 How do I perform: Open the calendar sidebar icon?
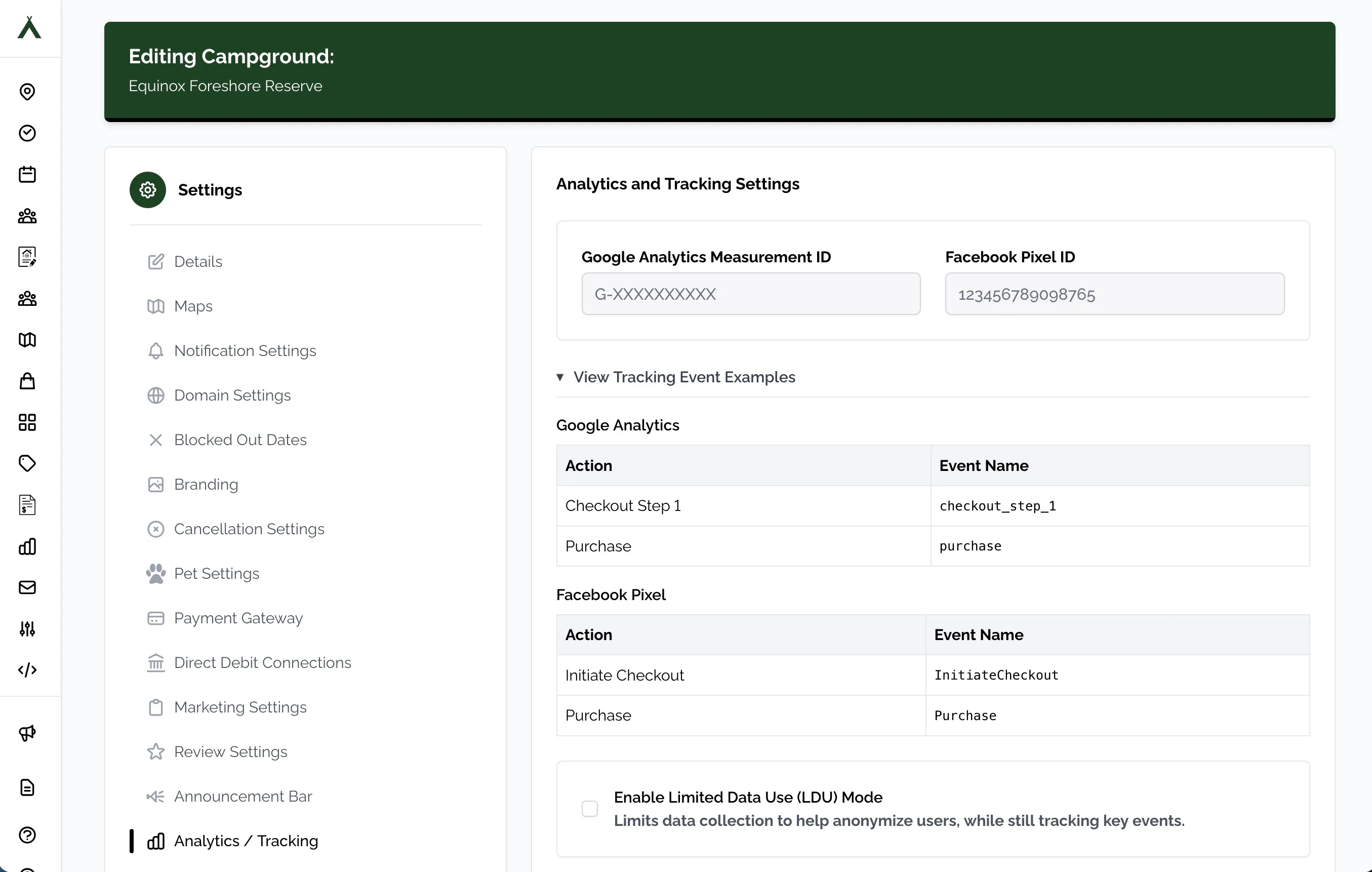click(x=27, y=174)
